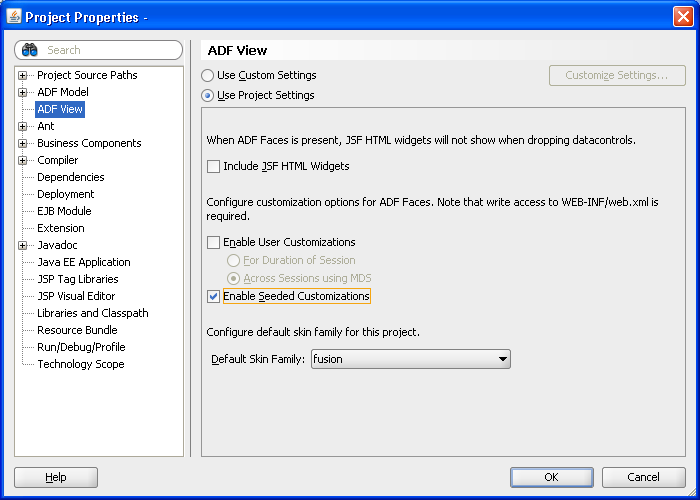Screen dimensions: 700x500
Task: Click the binoculars search icon
Action: tap(29, 50)
